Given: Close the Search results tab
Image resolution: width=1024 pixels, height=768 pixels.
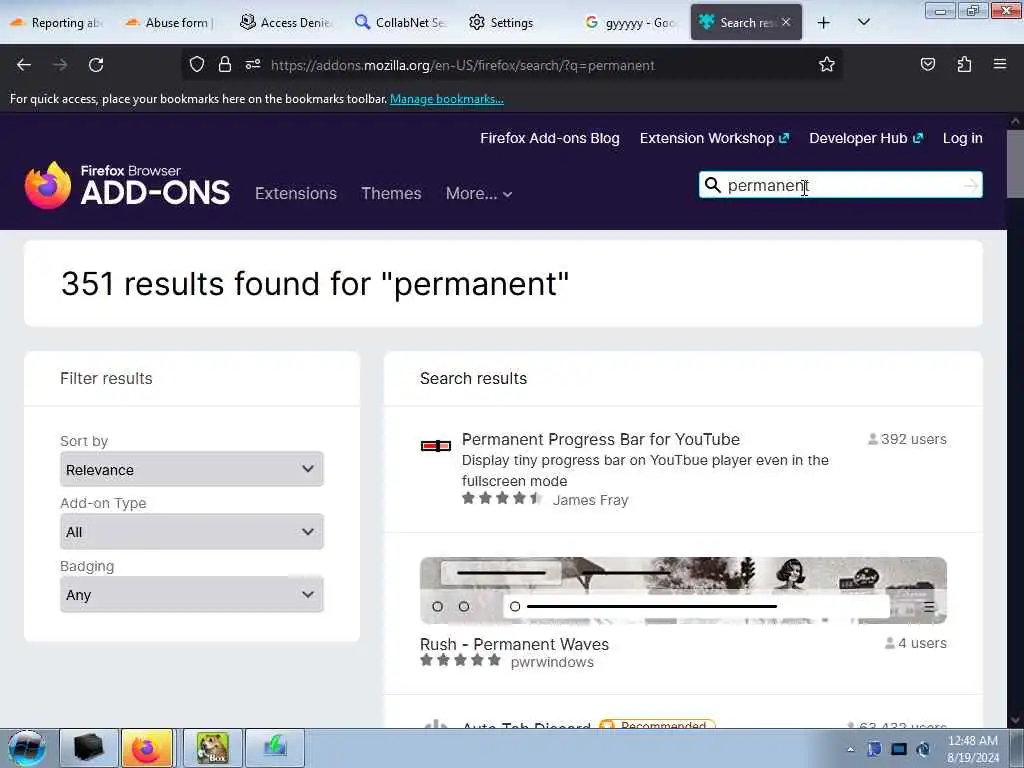Looking at the screenshot, I should [x=786, y=22].
